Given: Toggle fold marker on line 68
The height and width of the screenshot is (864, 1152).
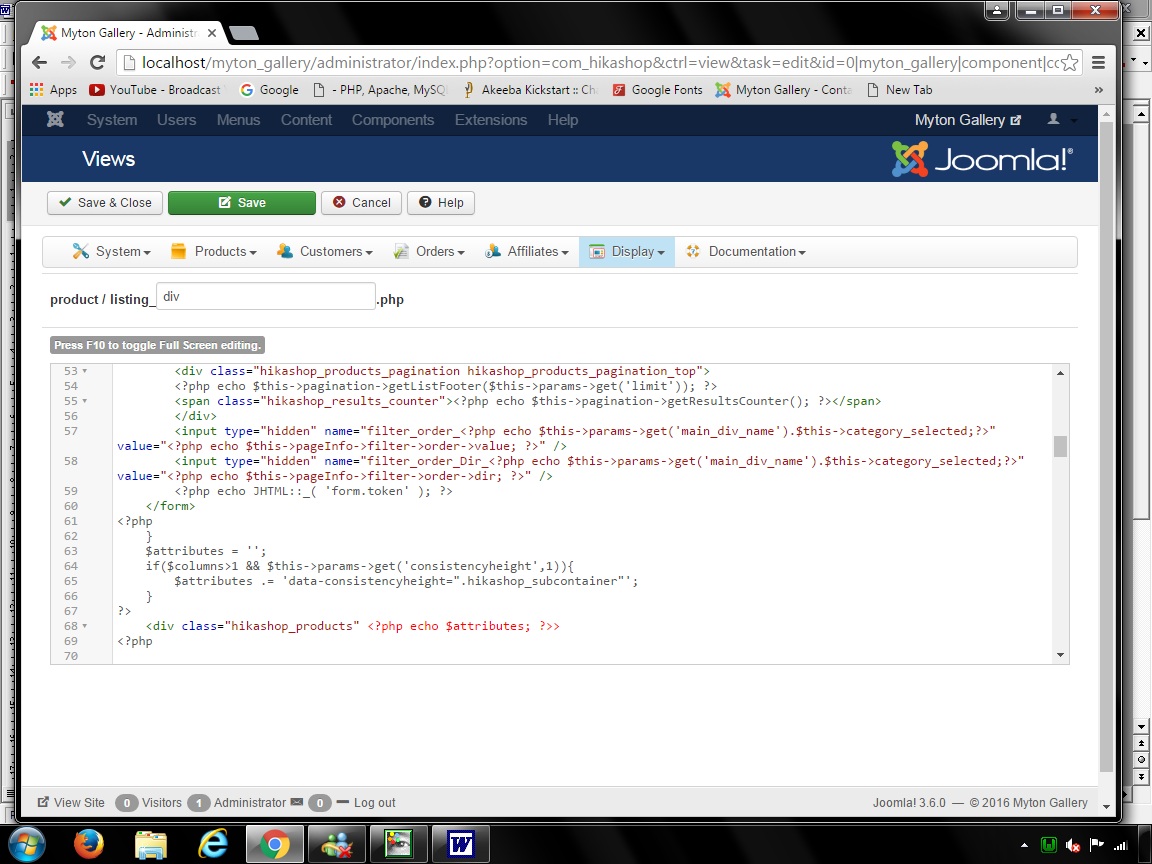Looking at the screenshot, I should pos(85,626).
